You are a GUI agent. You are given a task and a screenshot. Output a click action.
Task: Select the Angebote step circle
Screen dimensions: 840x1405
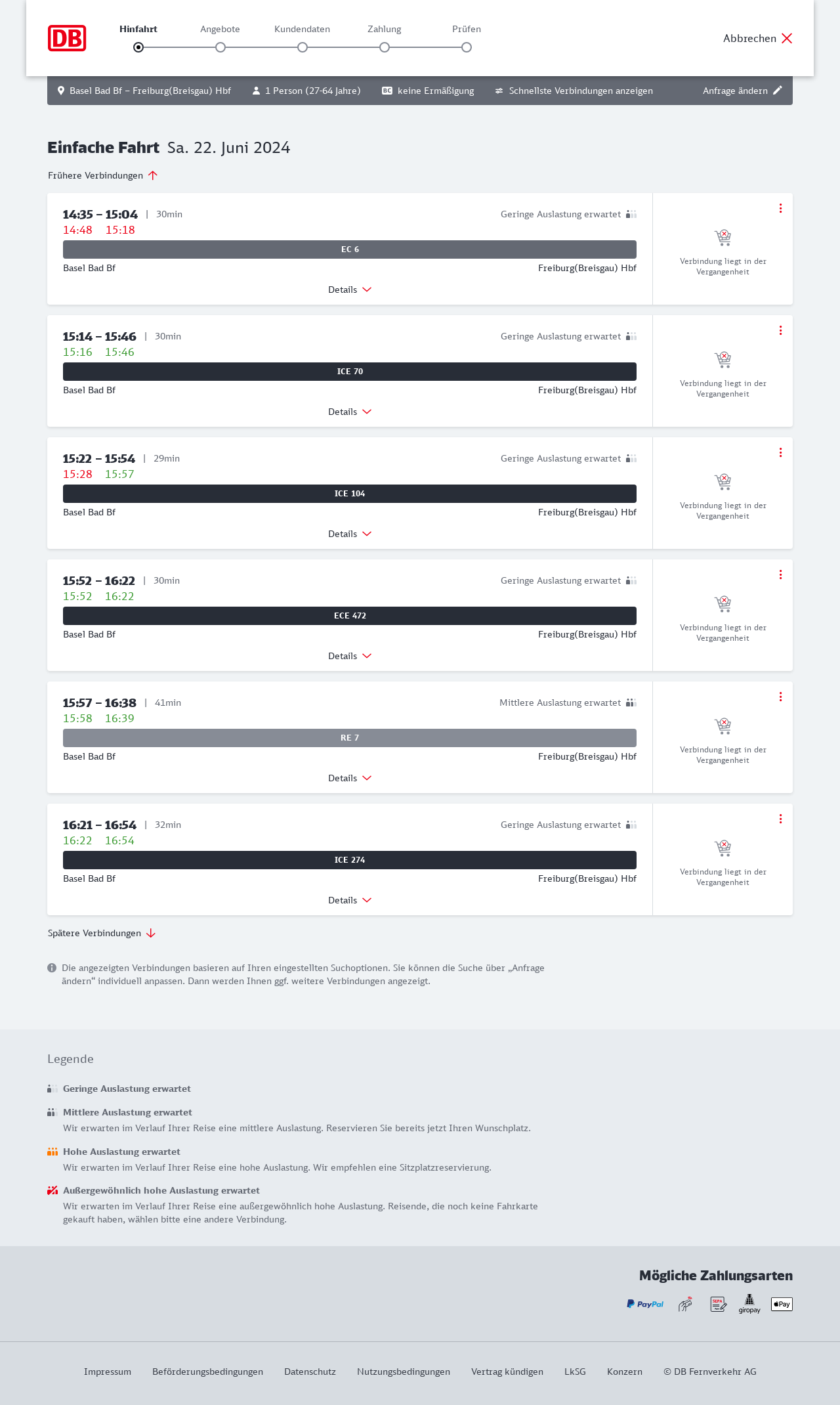click(x=220, y=47)
